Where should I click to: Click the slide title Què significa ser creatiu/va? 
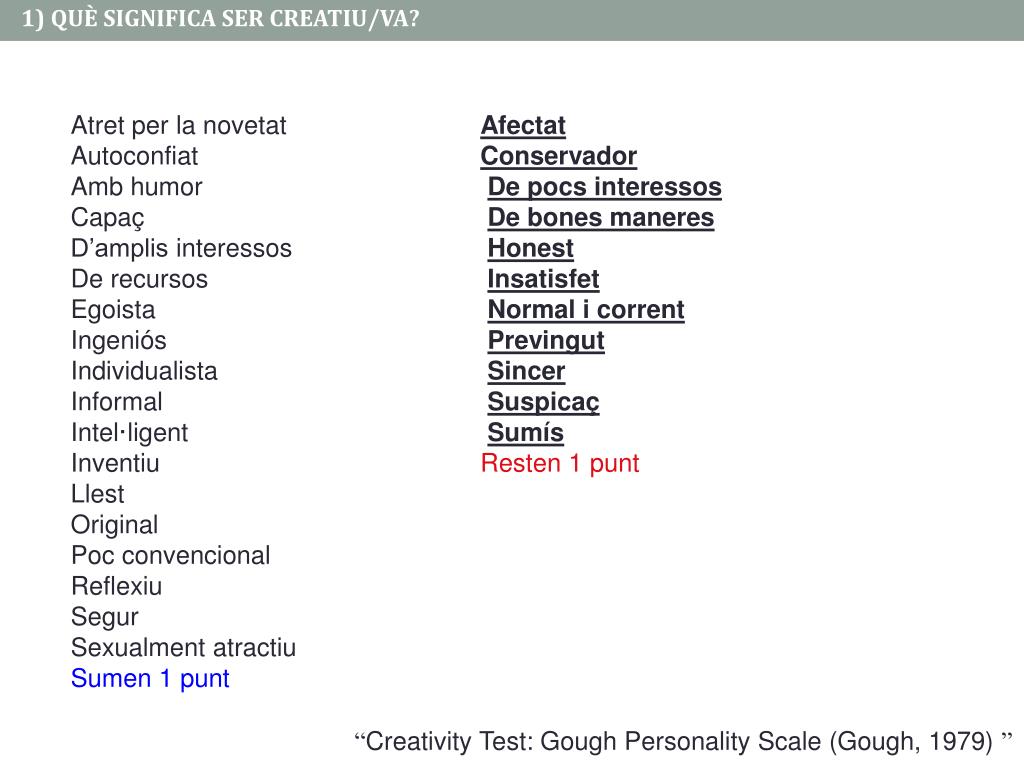[x=220, y=20]
